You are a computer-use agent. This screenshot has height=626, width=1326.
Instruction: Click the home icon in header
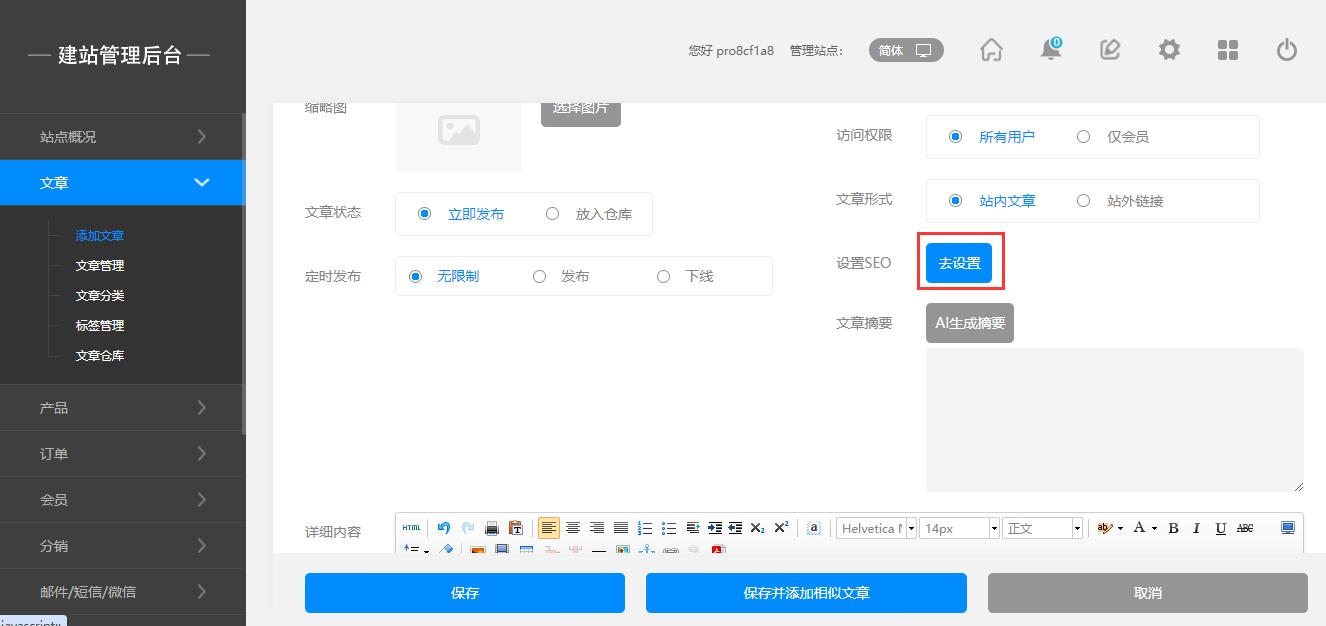(x=991, y=50)
